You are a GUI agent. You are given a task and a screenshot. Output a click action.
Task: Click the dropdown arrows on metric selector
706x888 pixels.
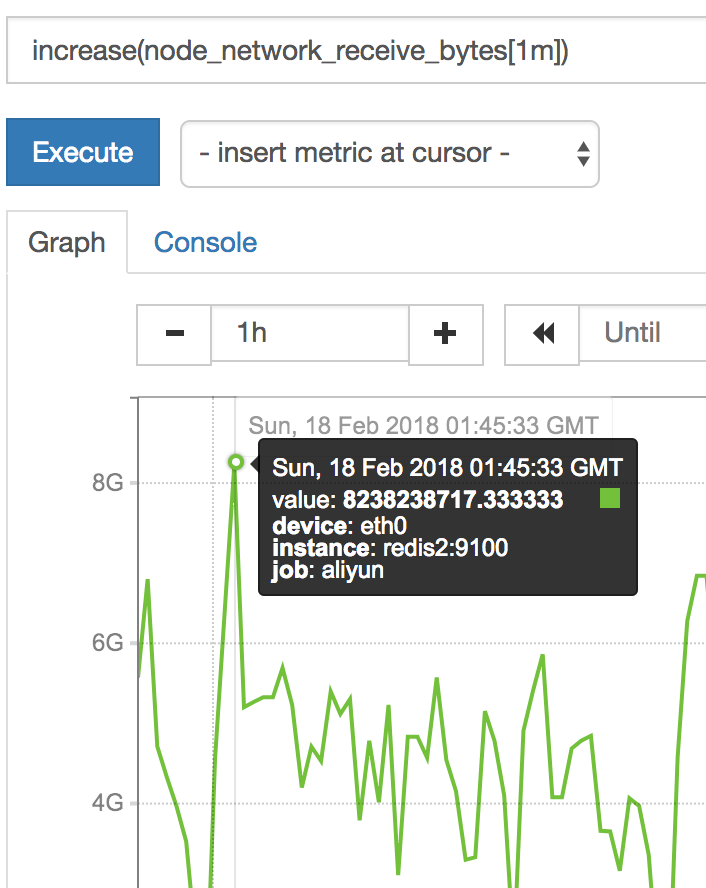583,153
